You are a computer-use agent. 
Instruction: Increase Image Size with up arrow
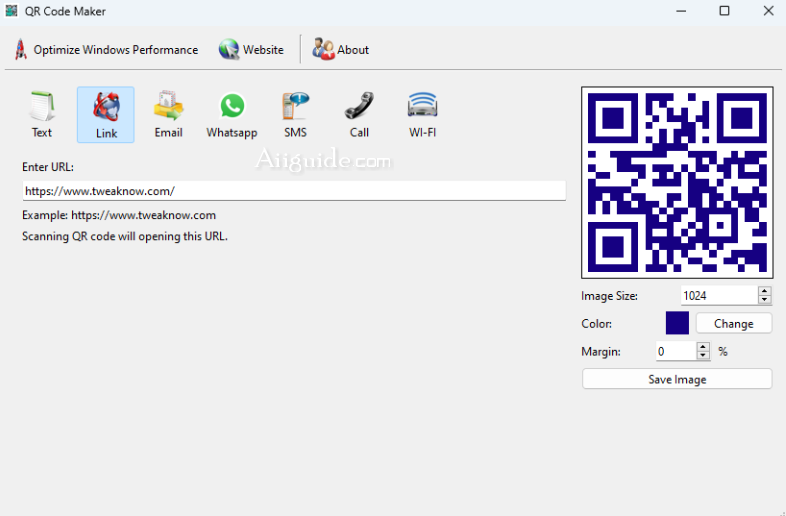coord(764,291)
